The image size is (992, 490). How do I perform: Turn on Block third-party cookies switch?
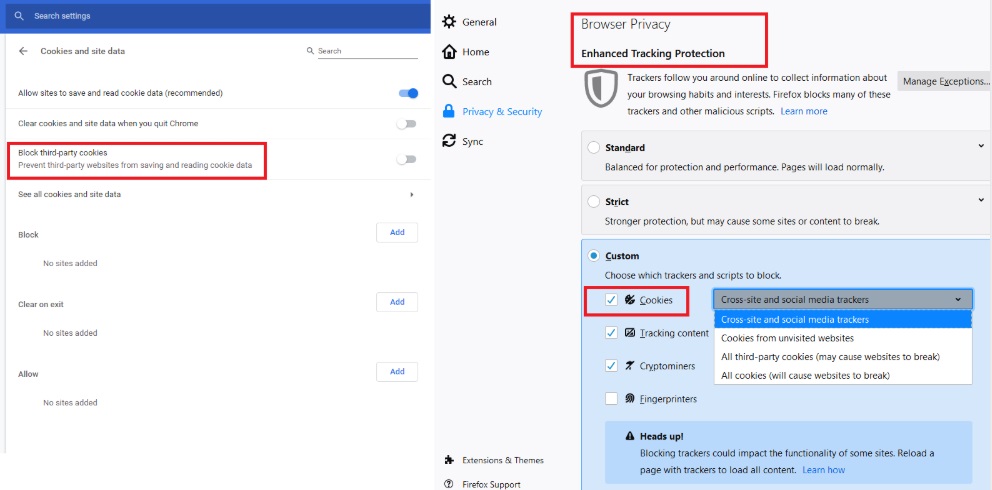406,159
